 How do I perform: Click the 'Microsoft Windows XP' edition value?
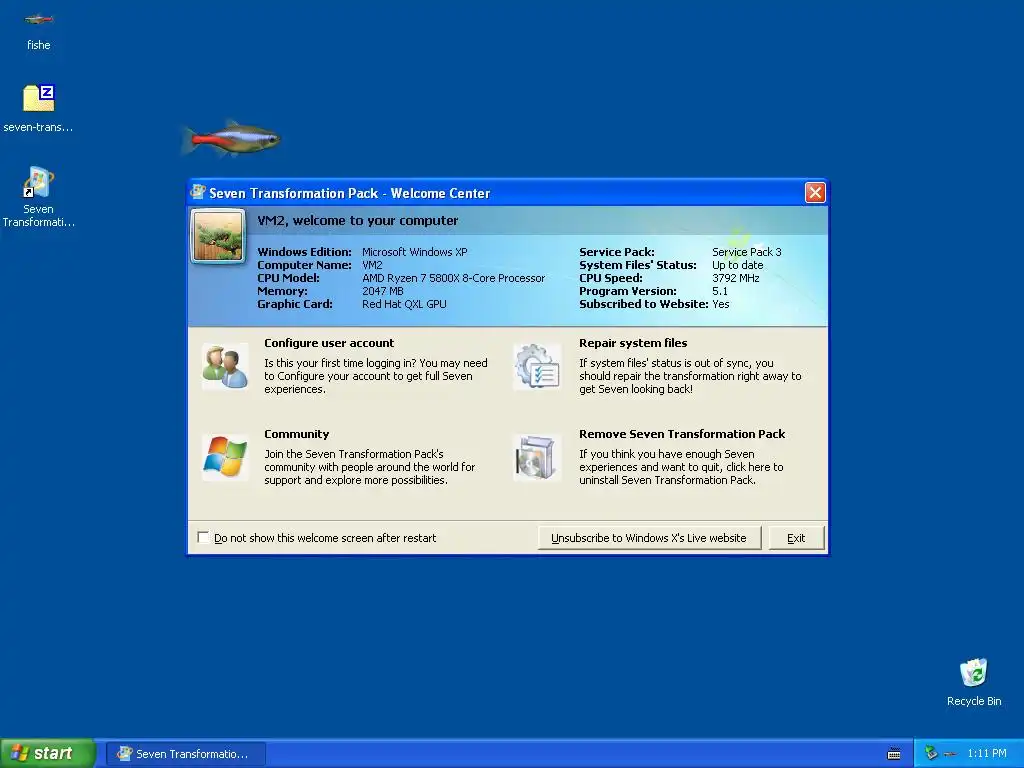click(415, 251)
